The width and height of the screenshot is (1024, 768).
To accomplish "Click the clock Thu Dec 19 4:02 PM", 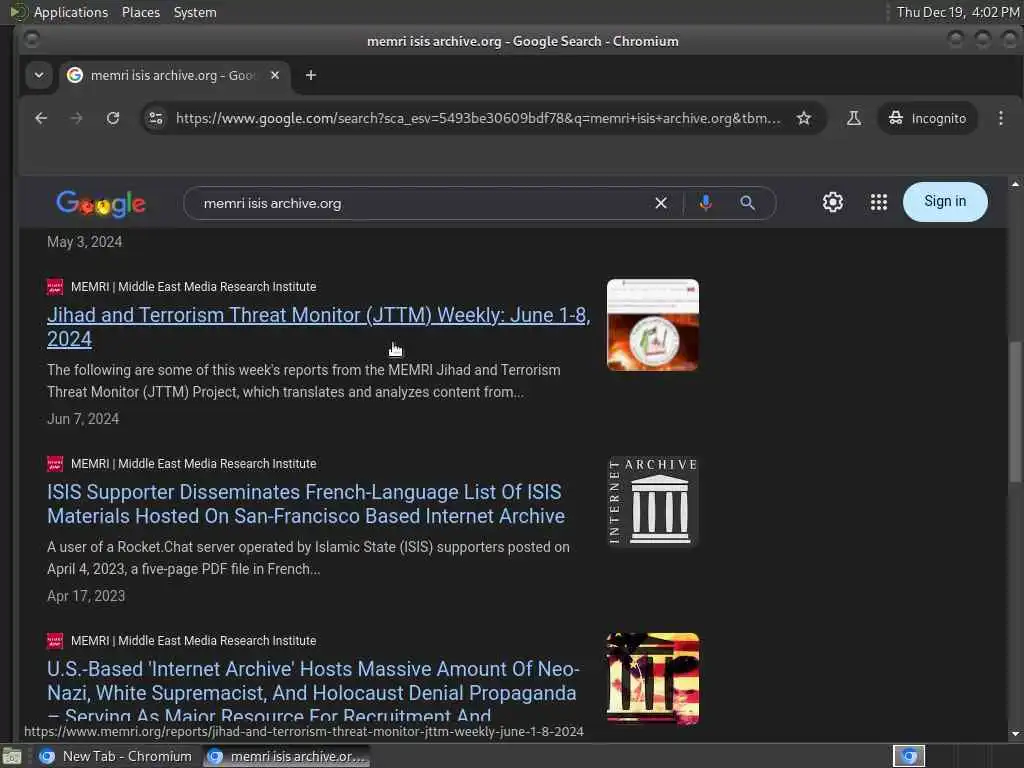I will click(957, 12).
